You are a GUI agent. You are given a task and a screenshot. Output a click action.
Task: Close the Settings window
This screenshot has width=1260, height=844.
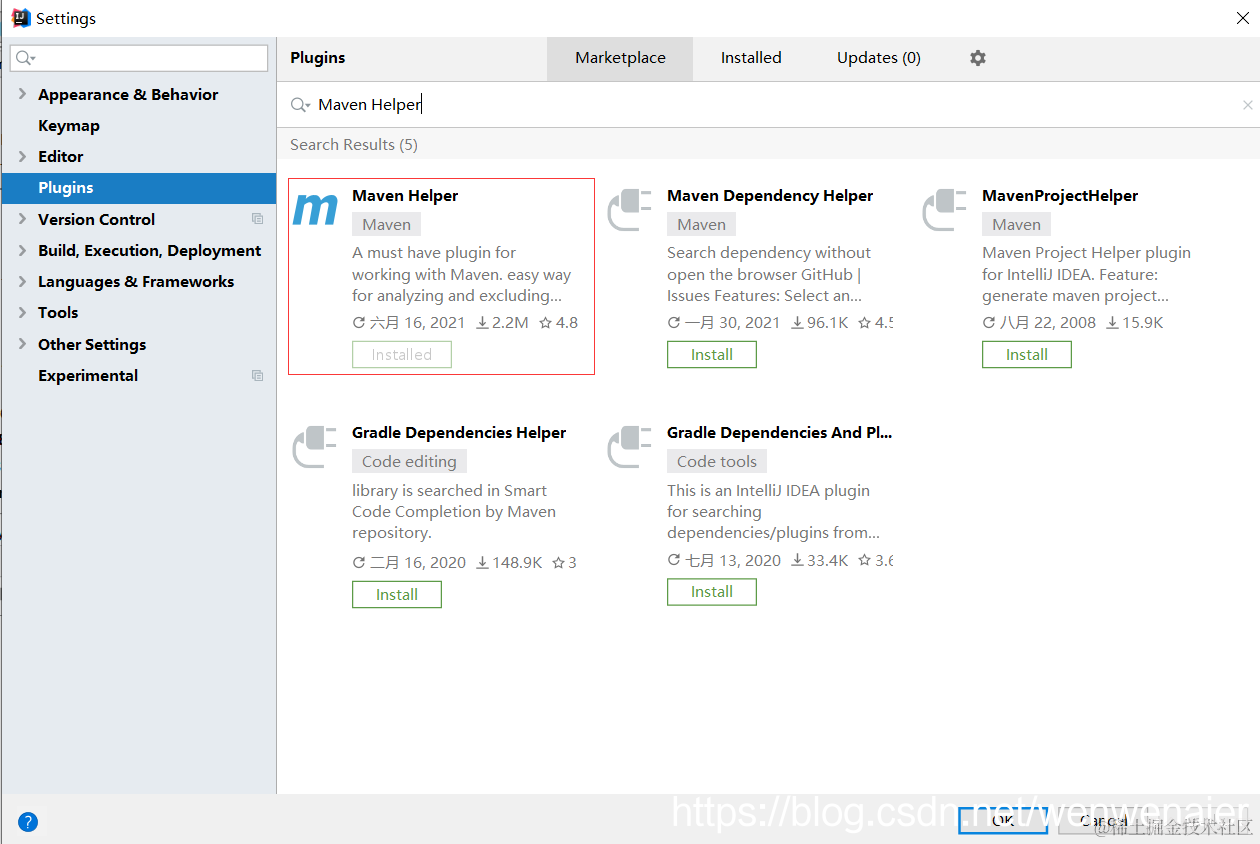pyautogui.click(x=1242, y=17)
